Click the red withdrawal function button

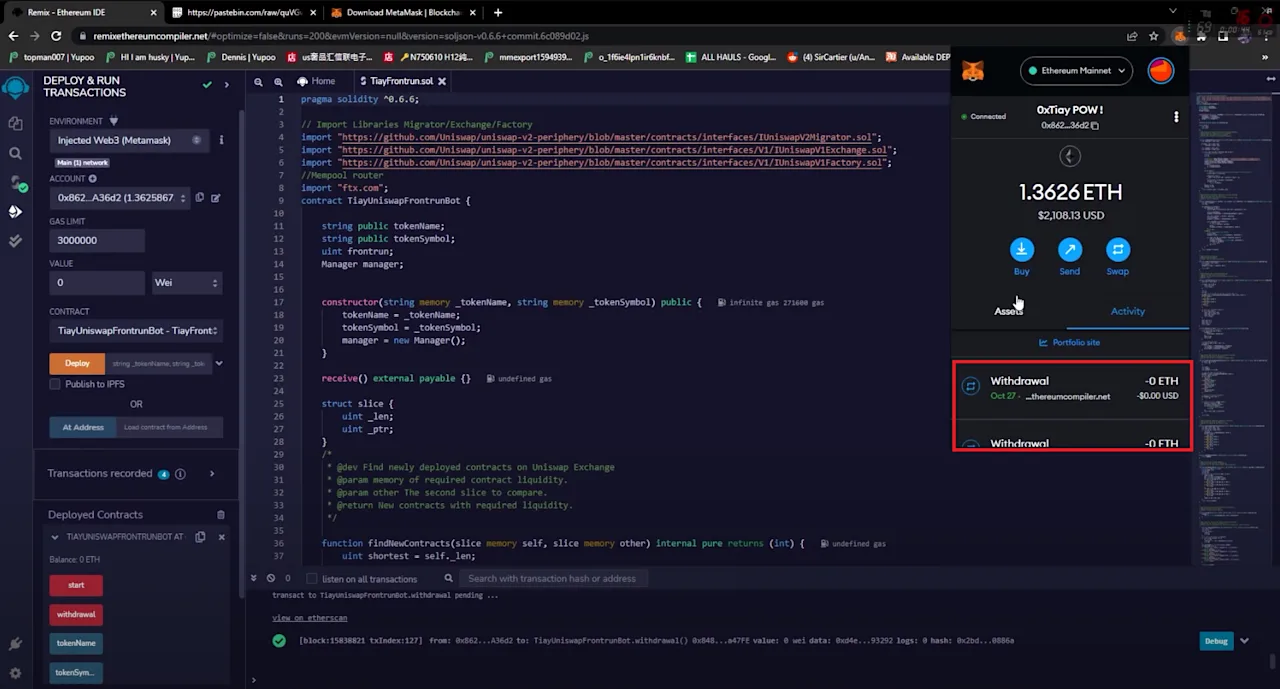point(76,614)
